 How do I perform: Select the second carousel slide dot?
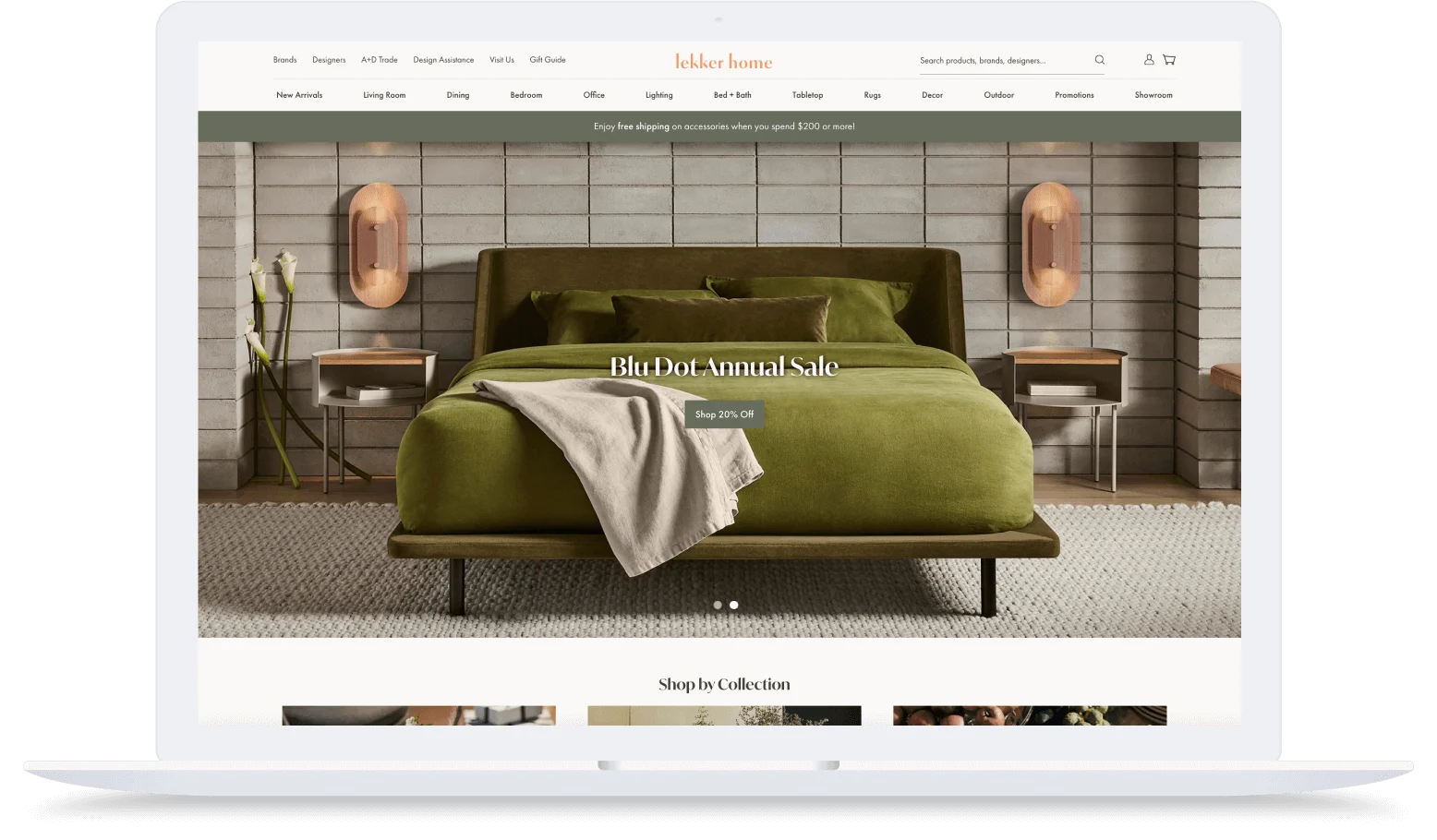pyautogui.click(x=734, y=606)
